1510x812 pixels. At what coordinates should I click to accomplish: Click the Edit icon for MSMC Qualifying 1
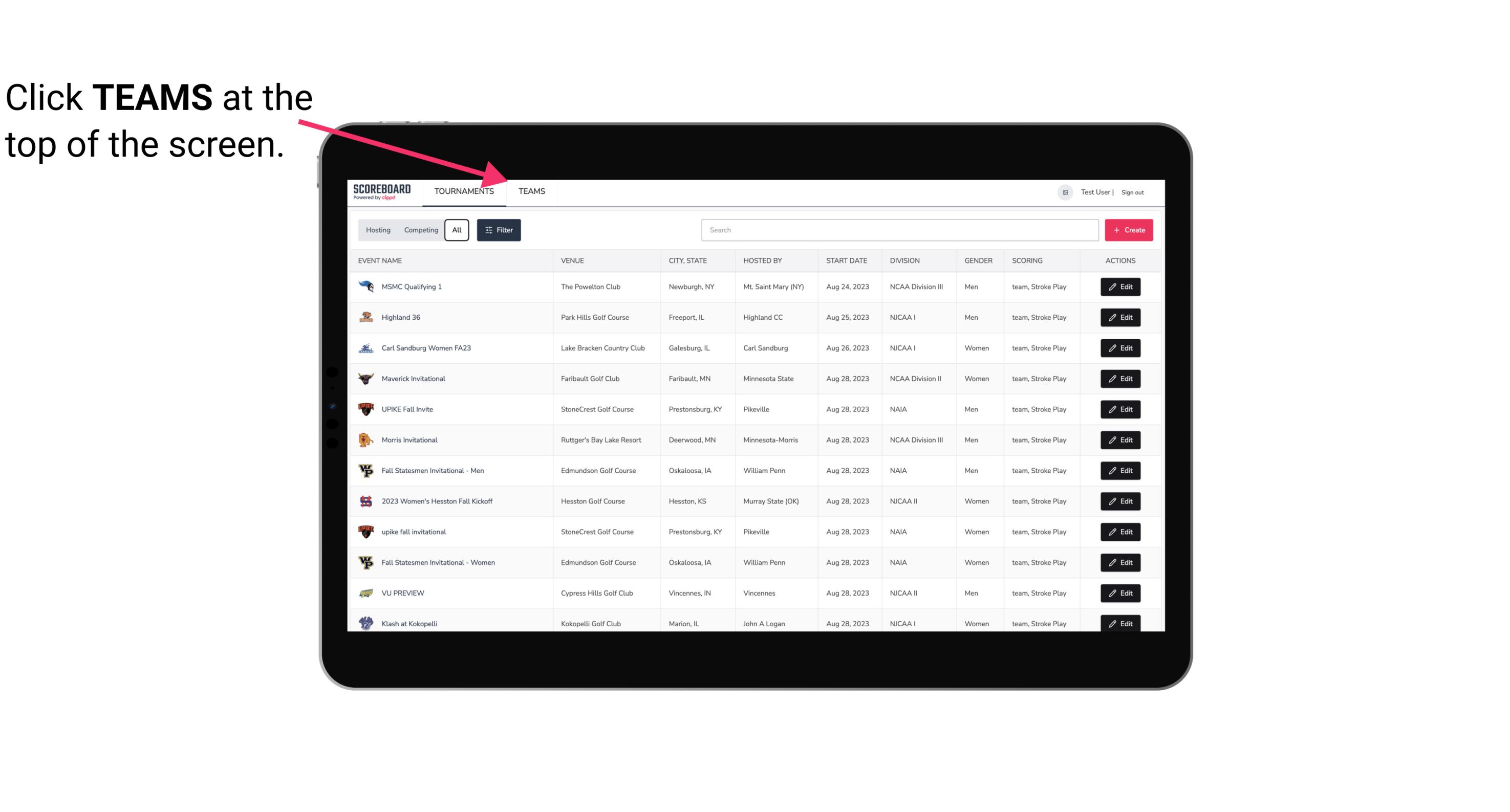click(1120, 287)
